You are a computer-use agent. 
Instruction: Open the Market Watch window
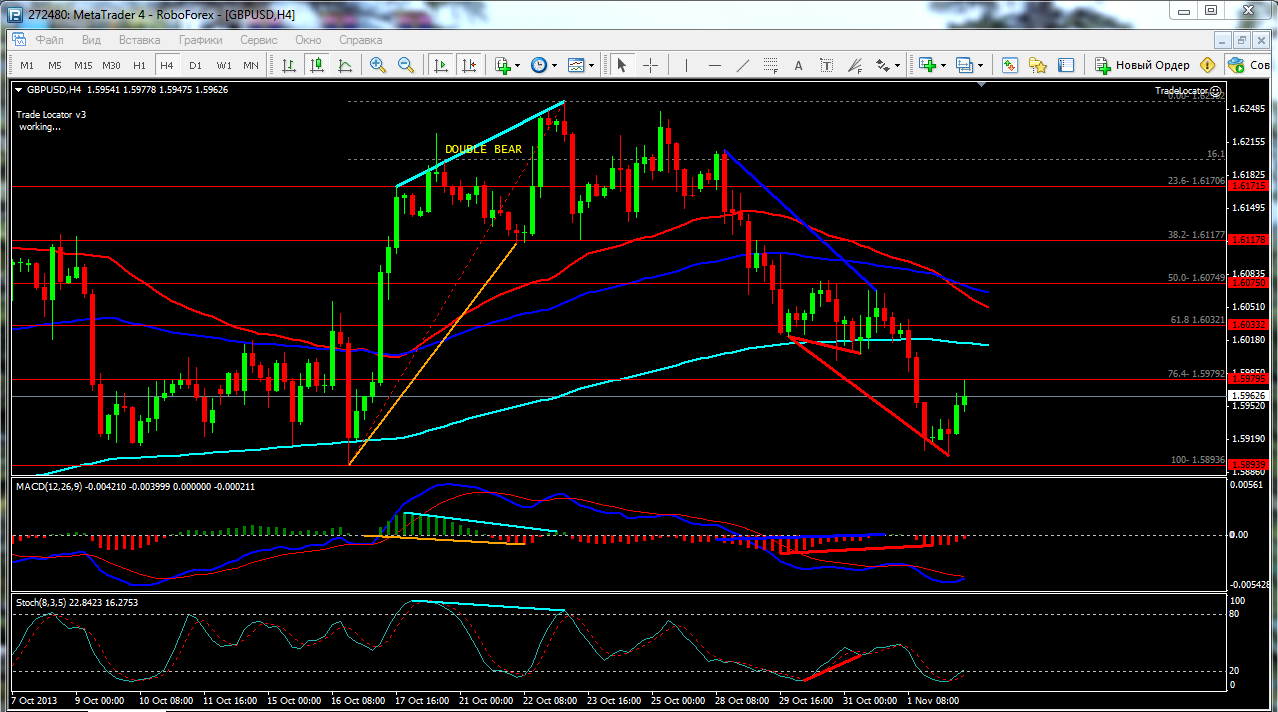1010,65
